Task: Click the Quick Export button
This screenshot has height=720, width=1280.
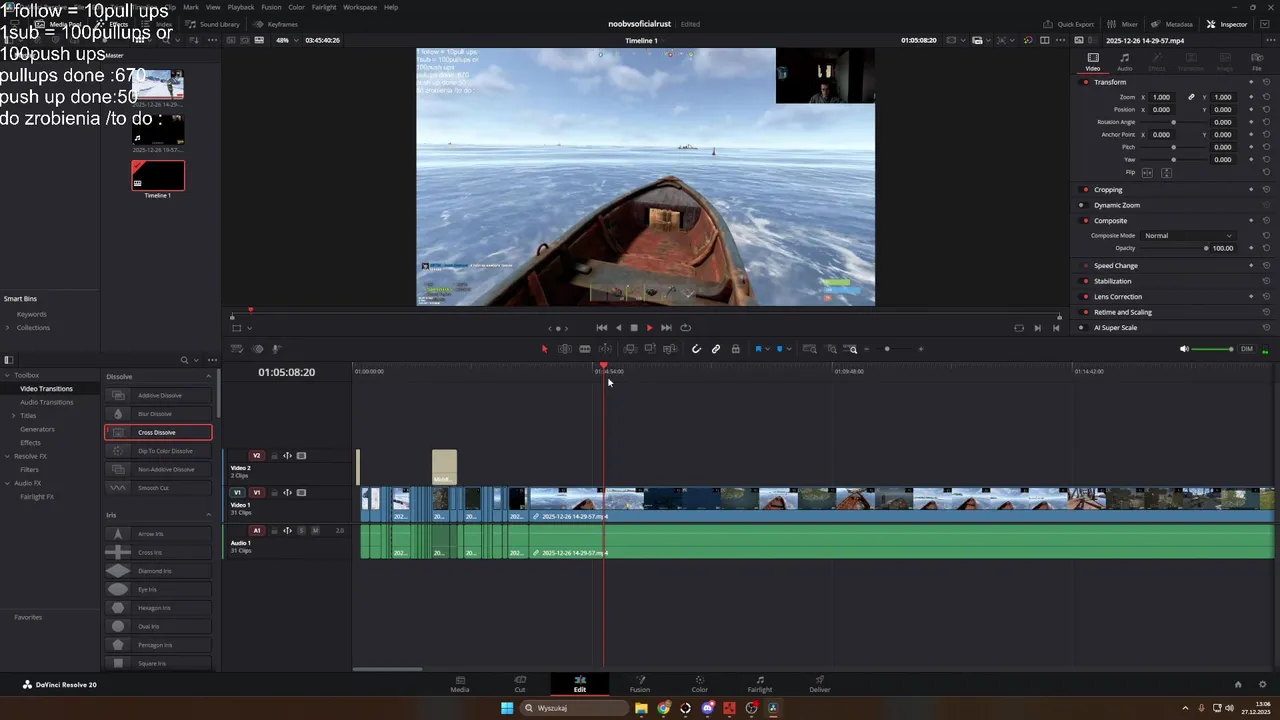Action: click(1069, 24)
